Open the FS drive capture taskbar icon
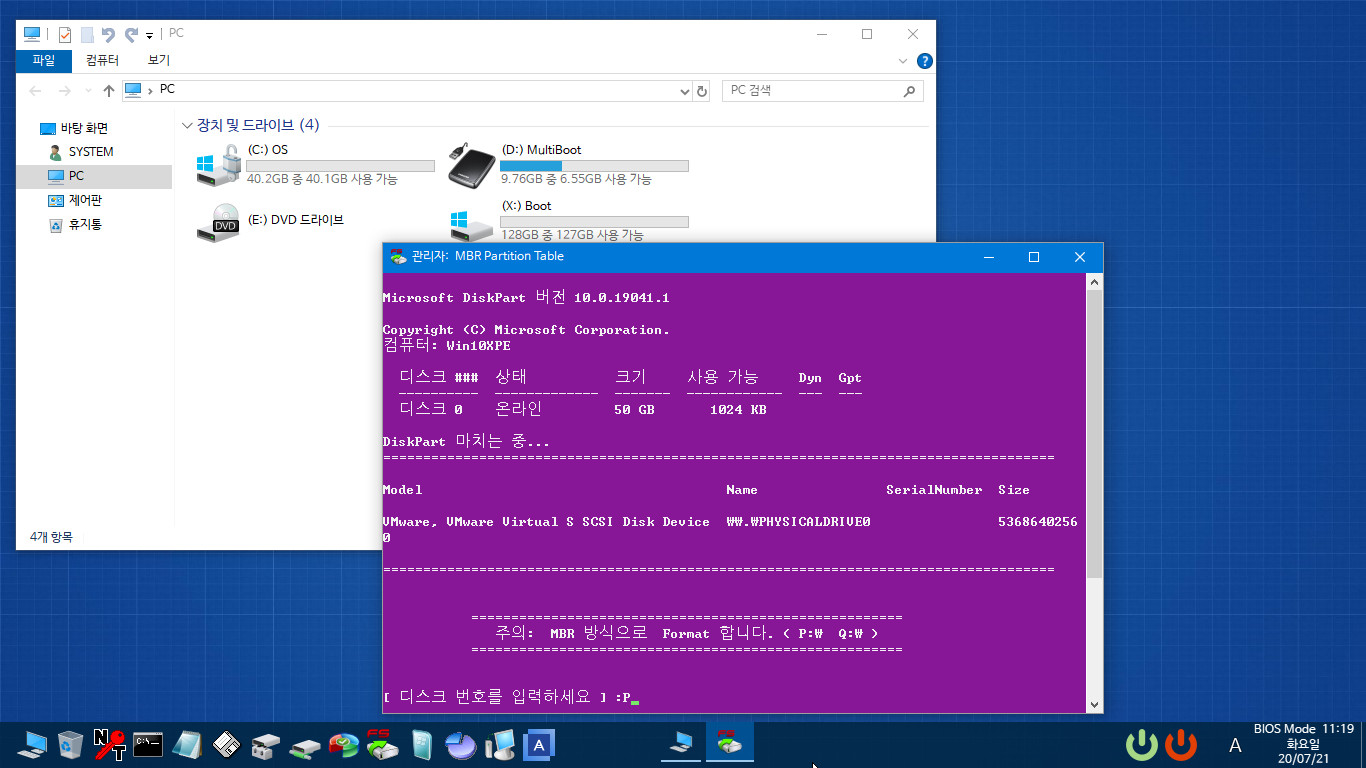 tap(383, 745)
